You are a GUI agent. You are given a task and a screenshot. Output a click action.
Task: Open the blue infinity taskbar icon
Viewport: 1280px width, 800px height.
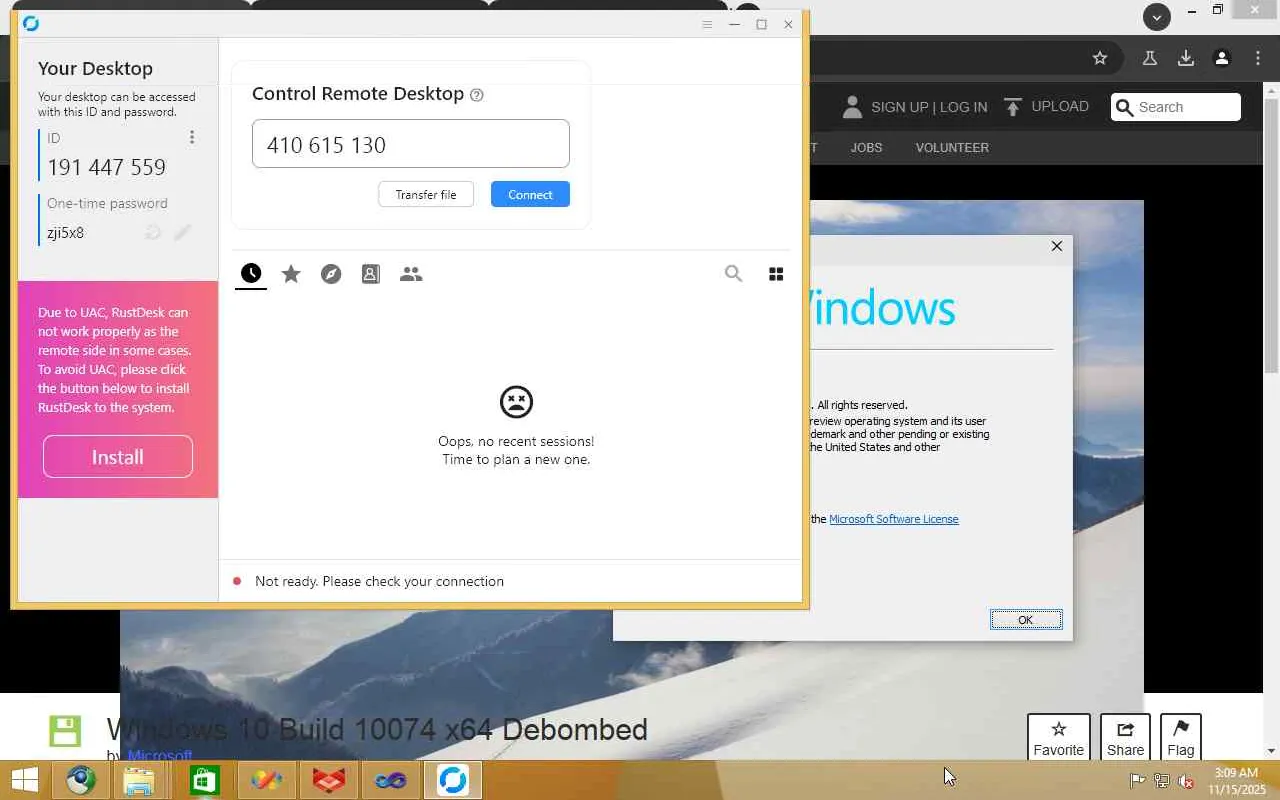391,780
